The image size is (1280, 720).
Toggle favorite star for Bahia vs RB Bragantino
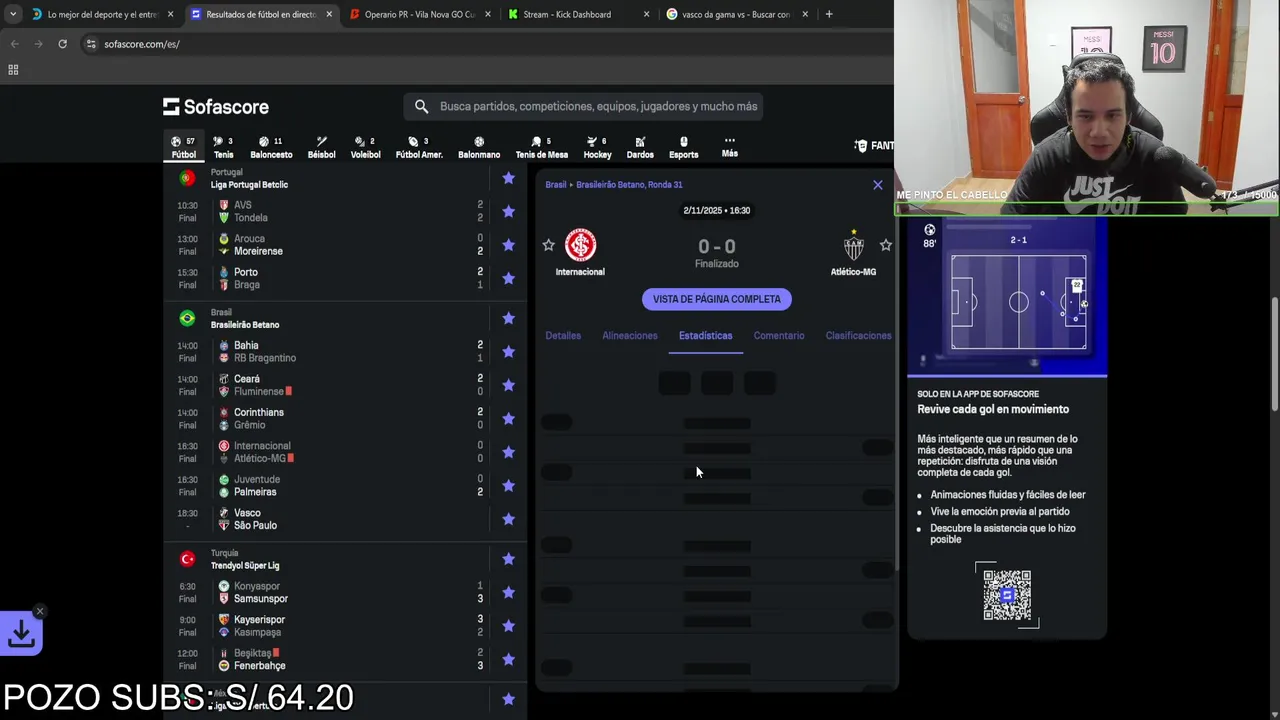point(508,351)
